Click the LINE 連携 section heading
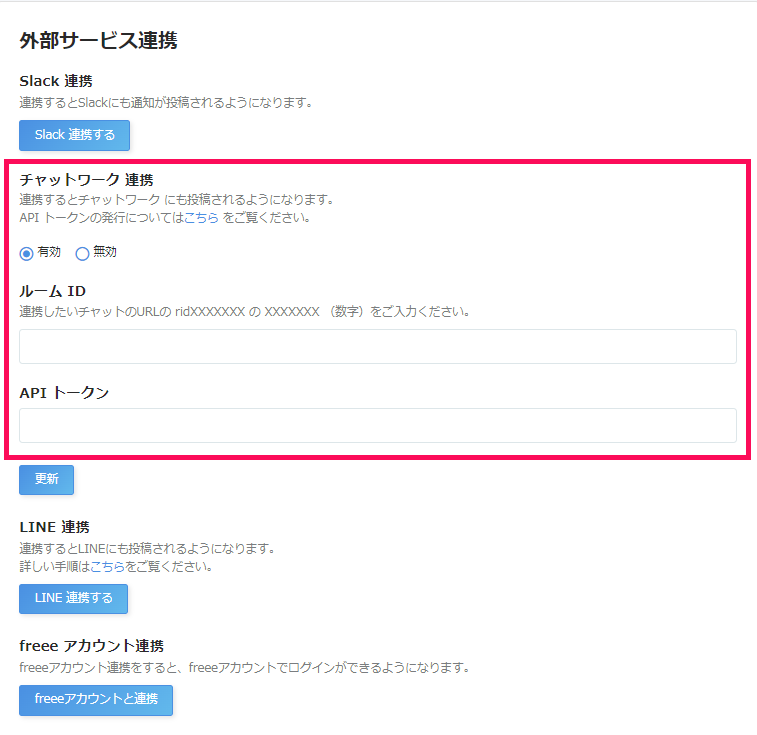 (x=55, y=527)
